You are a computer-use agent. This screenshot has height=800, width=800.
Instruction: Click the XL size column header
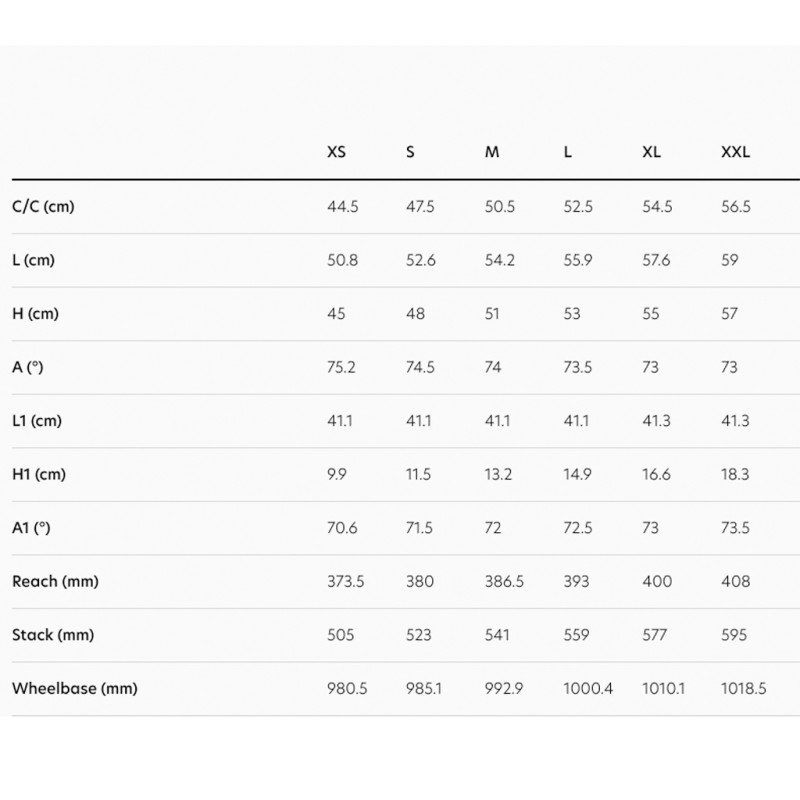(651, 153)
